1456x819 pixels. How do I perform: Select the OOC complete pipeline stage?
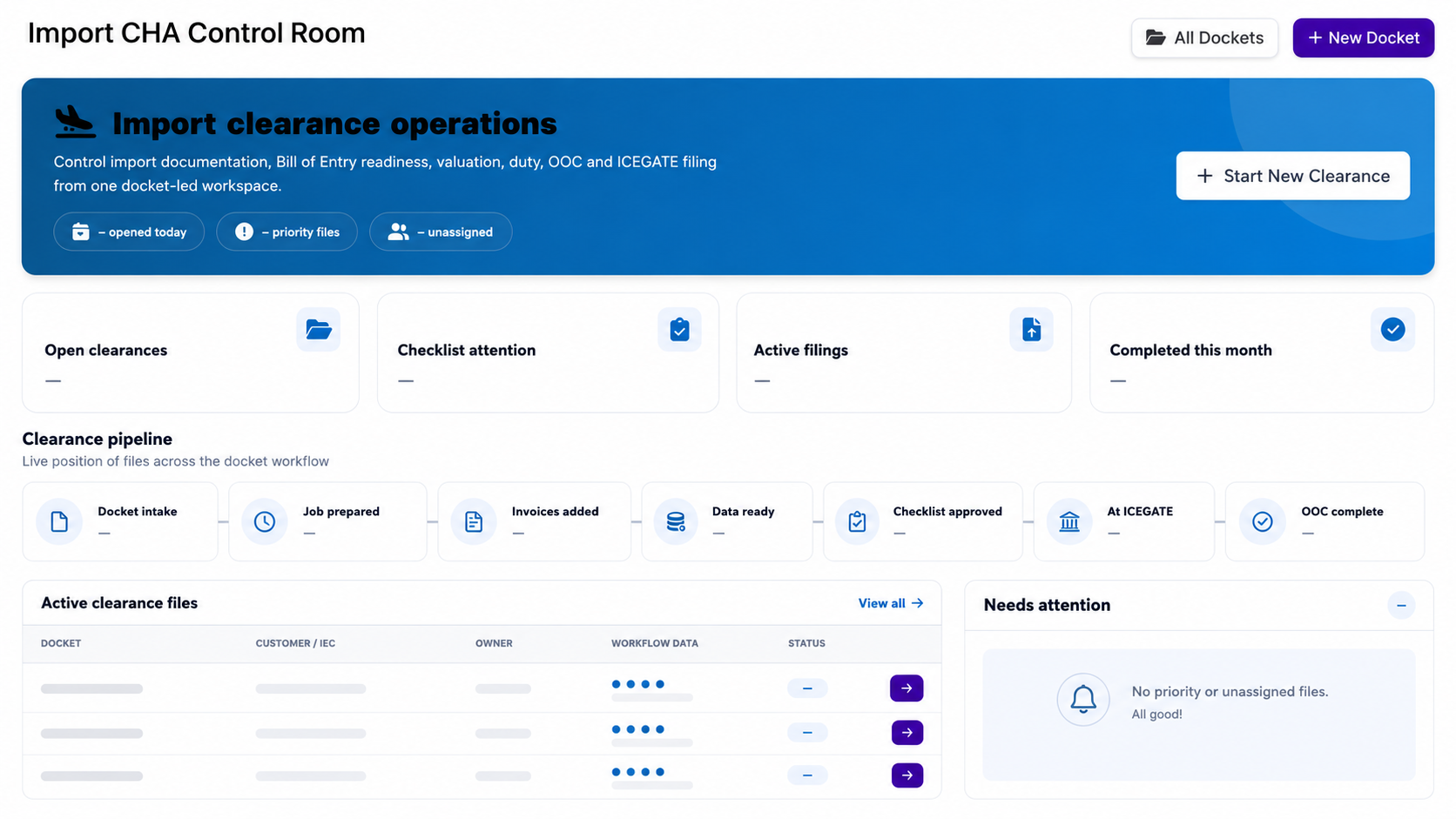pos(1325,521)
